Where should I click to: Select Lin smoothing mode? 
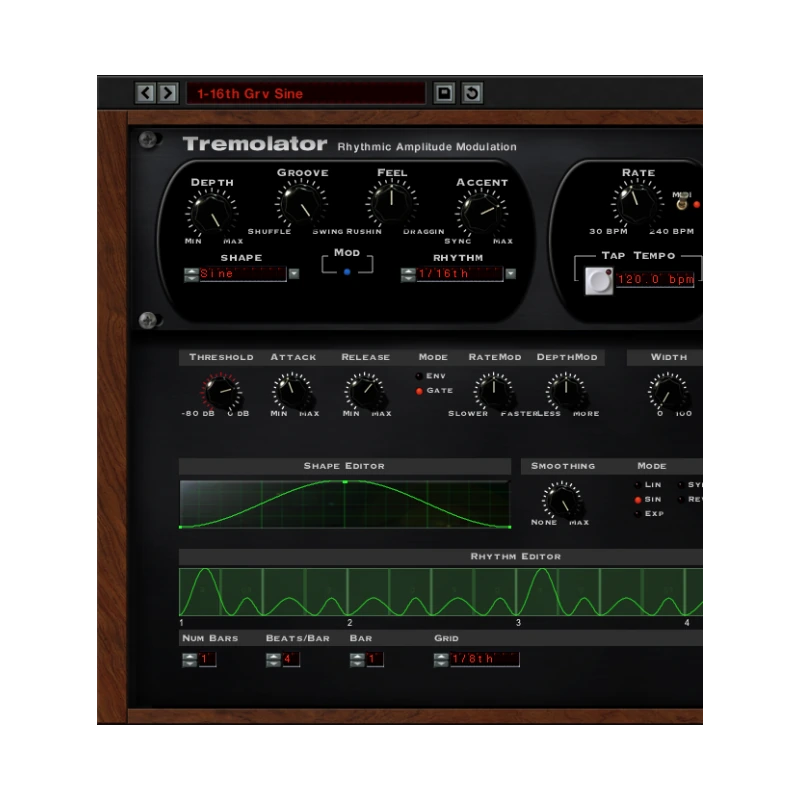pyautogui.click(x=638, y=485)
